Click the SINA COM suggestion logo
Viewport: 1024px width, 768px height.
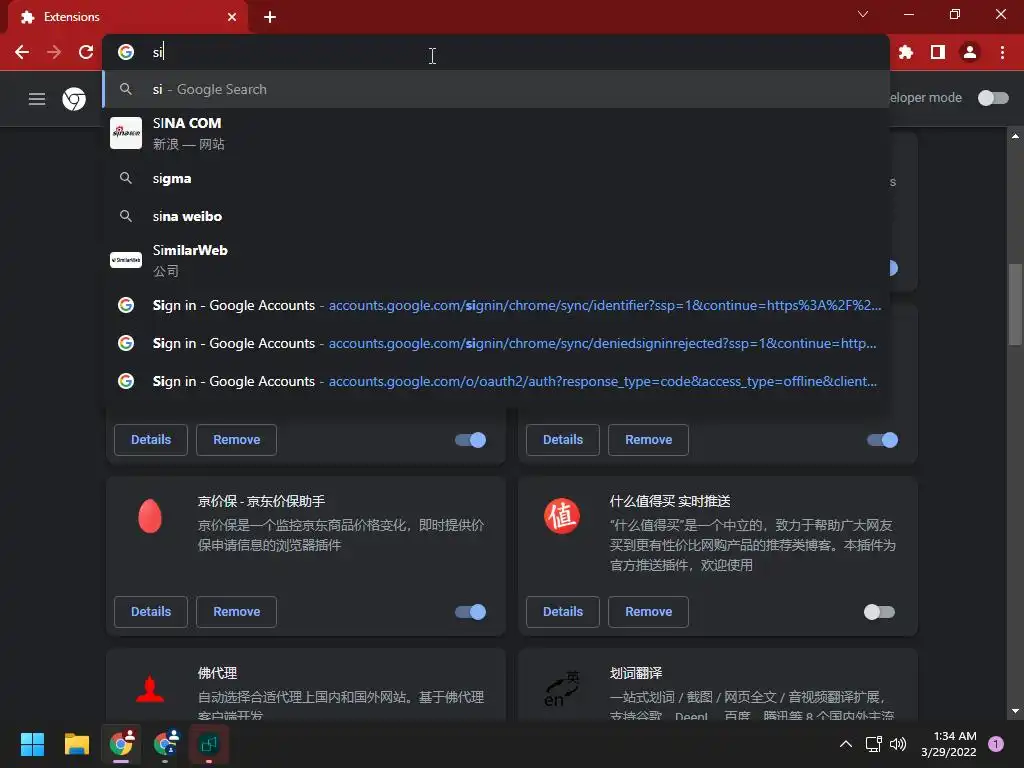click(126, 133)
